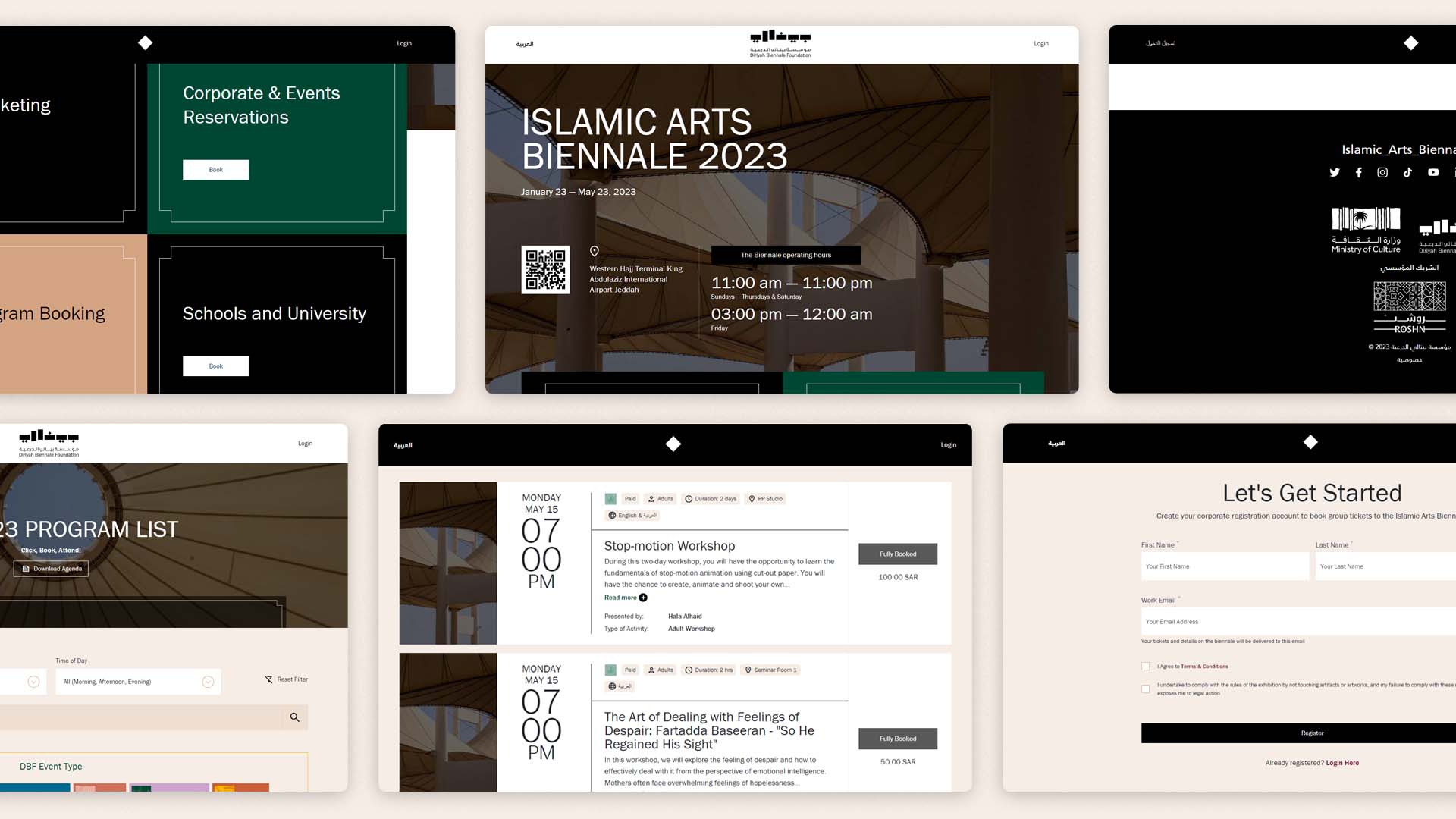This screenshot has width=1456, height=819.
Task: Open the Time of Day dropdown
Action: (x=138, y=682)
